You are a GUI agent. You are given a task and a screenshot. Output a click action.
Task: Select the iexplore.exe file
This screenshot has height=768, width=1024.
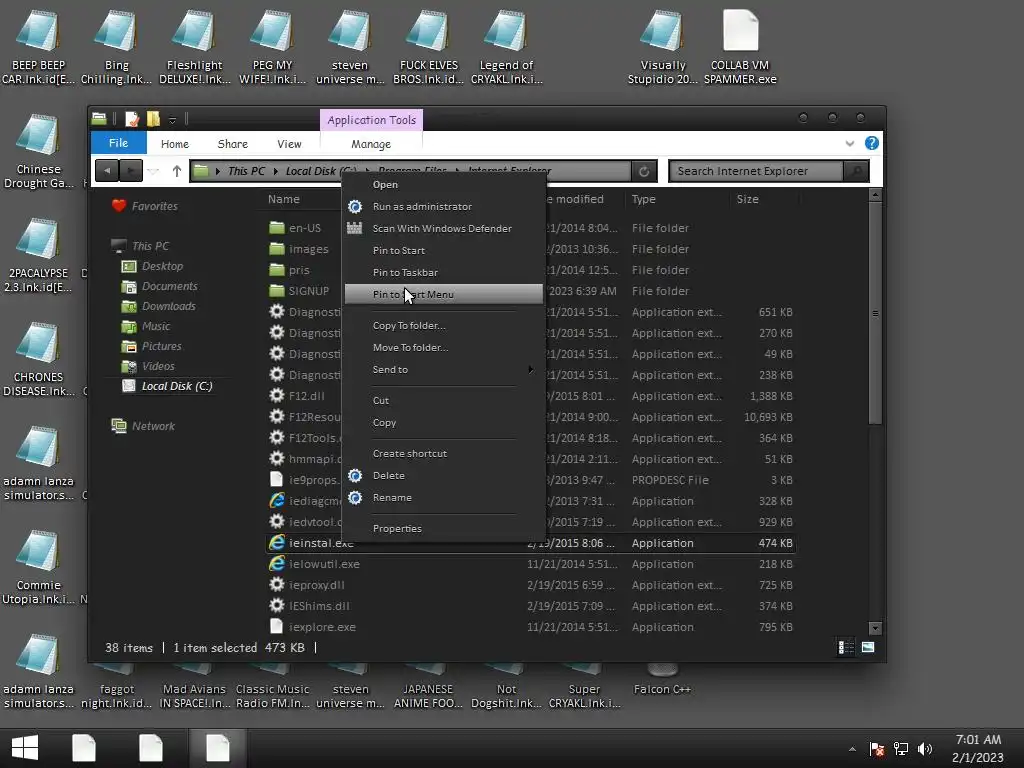pyautogui.click(x=322, y=628)
